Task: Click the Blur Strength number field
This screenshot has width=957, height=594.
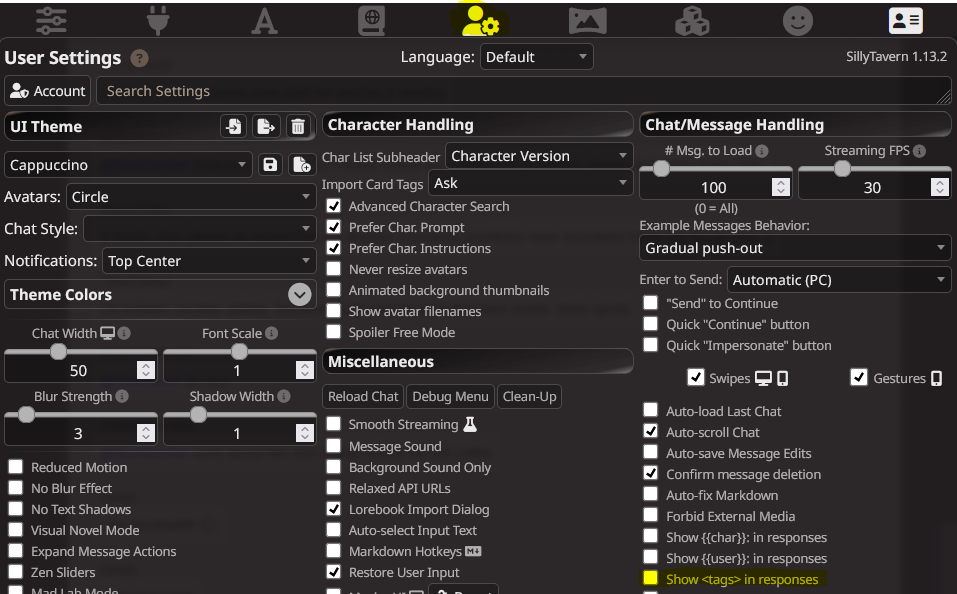Action: pos(81,433)
